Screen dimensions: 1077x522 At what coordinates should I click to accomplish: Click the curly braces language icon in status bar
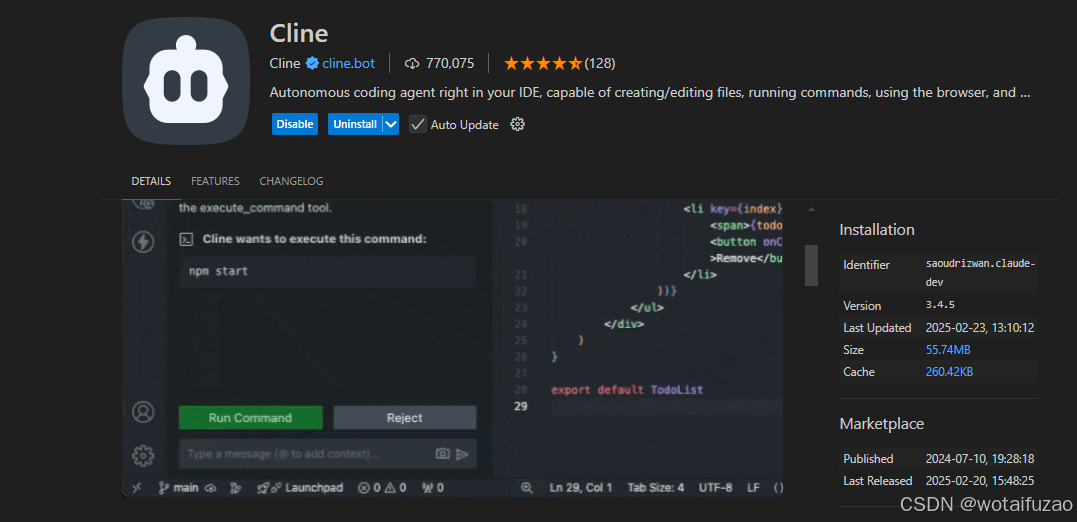tap(778, 488)
